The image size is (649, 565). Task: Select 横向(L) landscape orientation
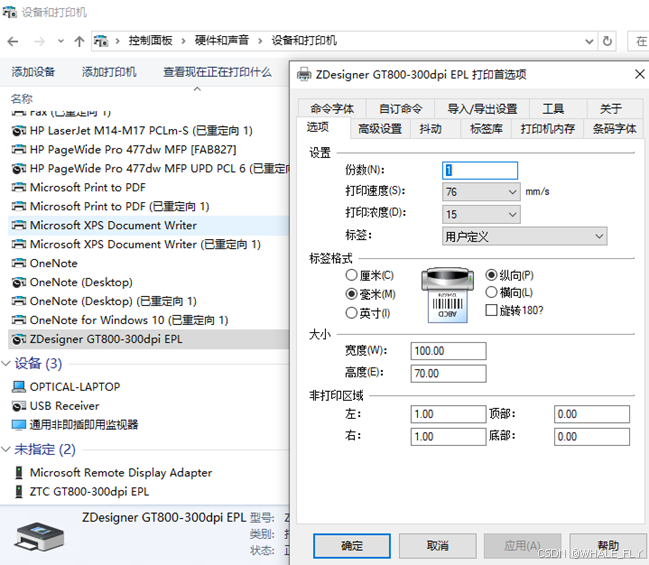click(x=491, y=292)
